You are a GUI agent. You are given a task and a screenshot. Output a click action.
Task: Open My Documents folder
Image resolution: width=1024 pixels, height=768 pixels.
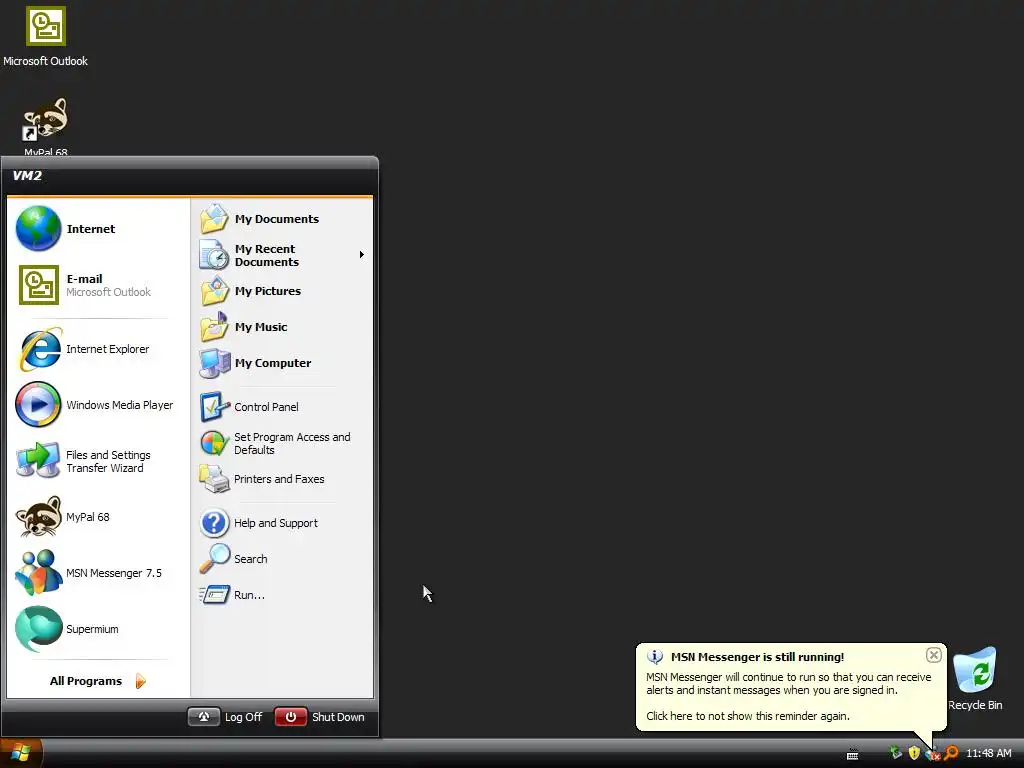click(x=281, y=219)
